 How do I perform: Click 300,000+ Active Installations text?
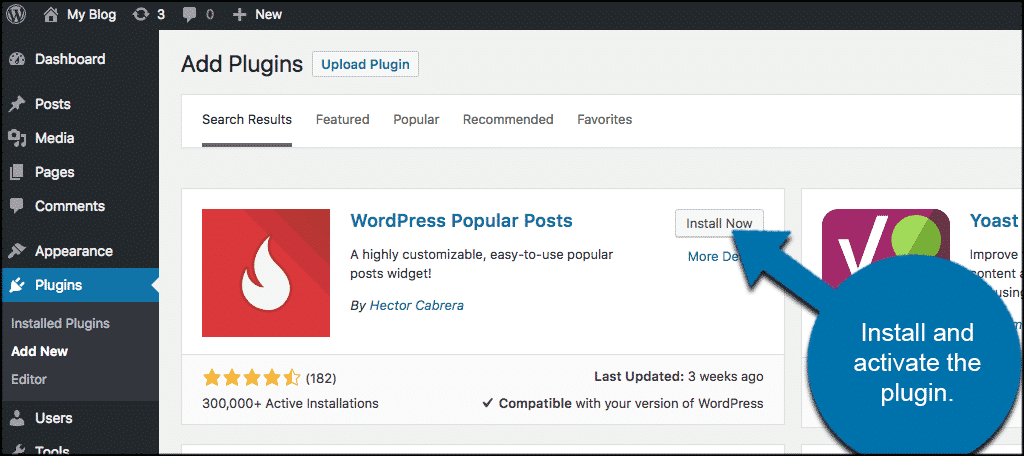(291, 404)
